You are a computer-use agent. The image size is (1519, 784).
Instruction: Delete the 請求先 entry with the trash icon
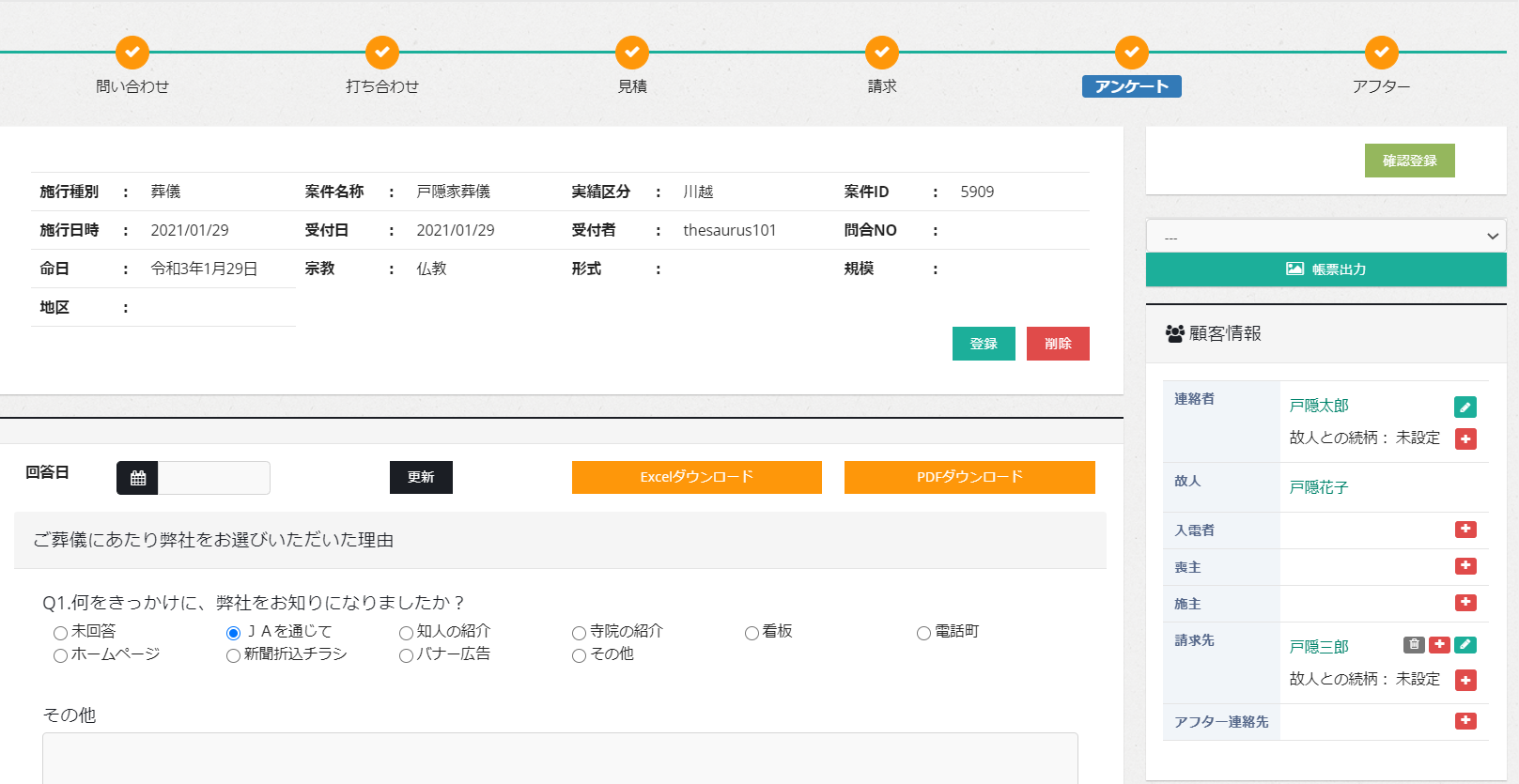[1414, 645]
